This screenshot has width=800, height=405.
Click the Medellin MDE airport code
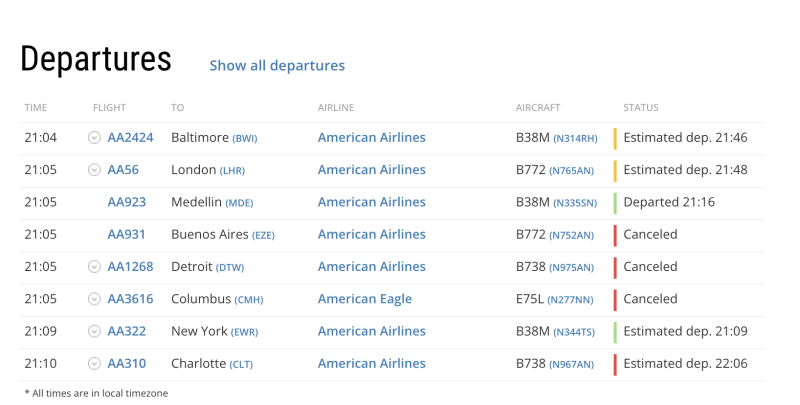240,203
